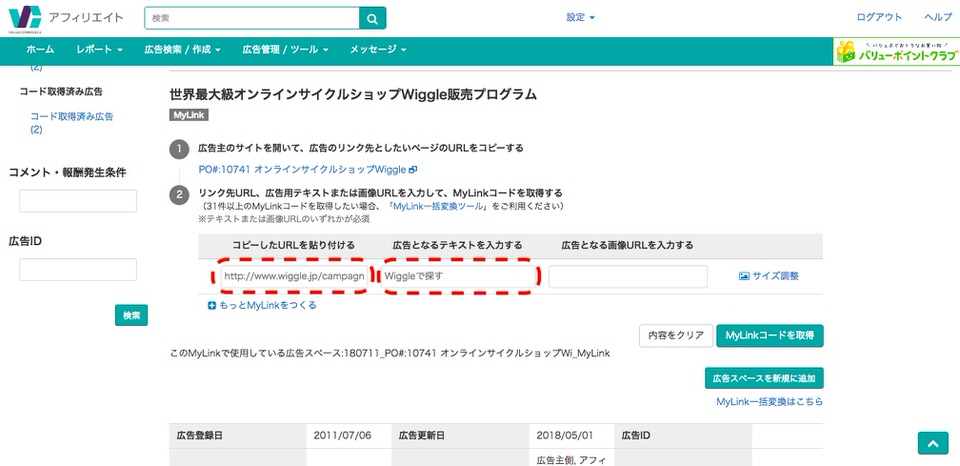Click the sidebar 検索 button
The width and height of the screenshot is (960, 466).
tap(131, 315)
